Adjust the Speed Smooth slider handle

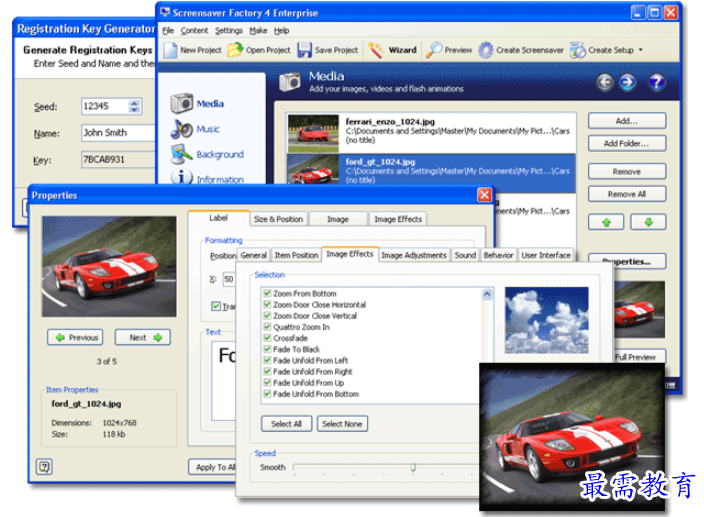click(413, 468)
